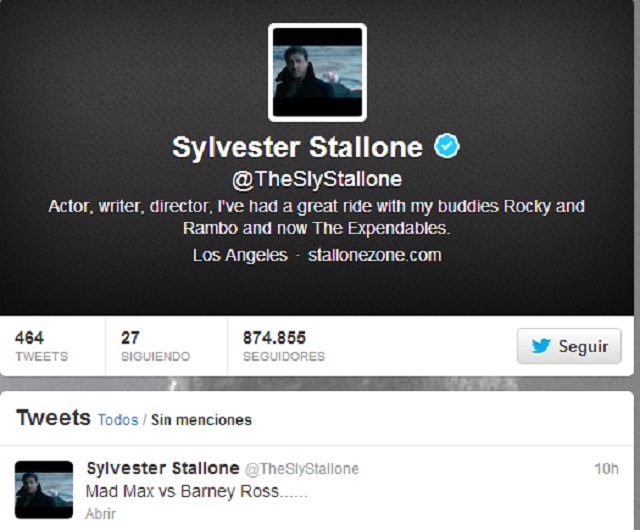The image size is (640, 530).
Task: Follow the account with Seguir button
Action: coord(569,346)
